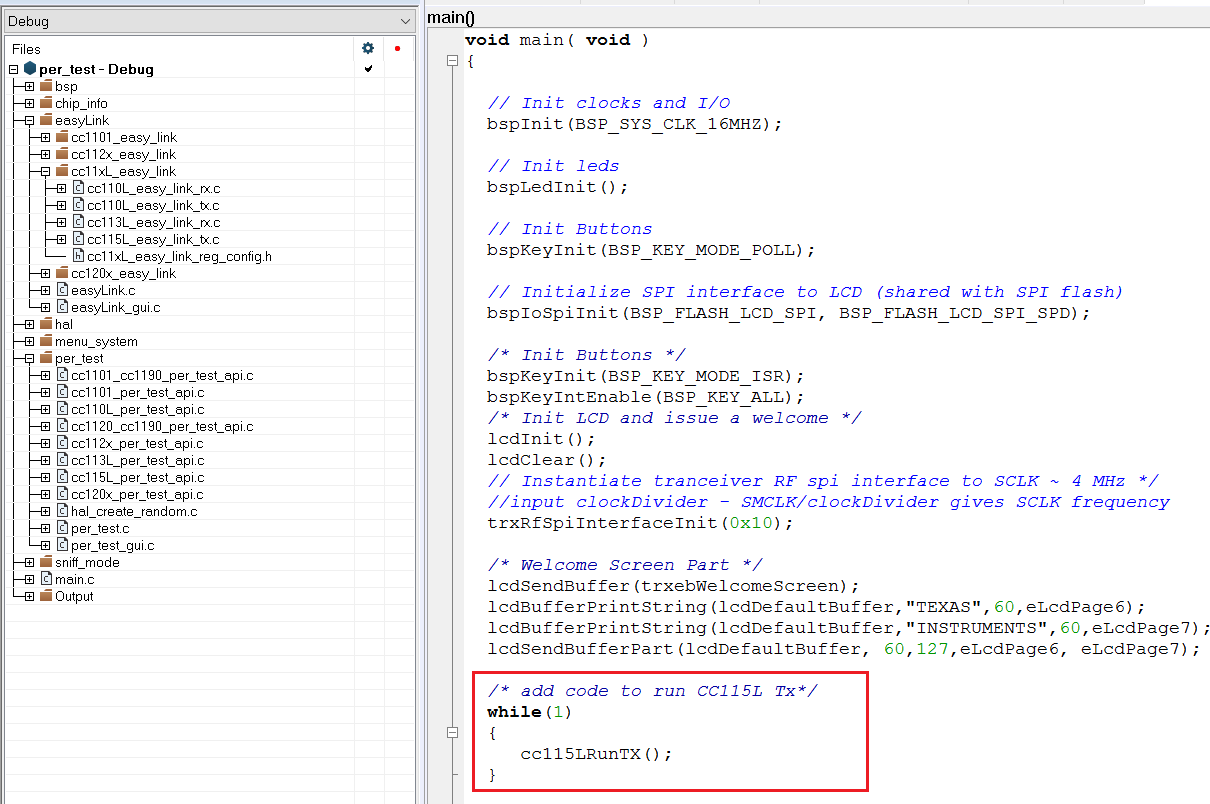
Task: Click the cc115LRunTX() call in the editor
Action: [596, 754]
